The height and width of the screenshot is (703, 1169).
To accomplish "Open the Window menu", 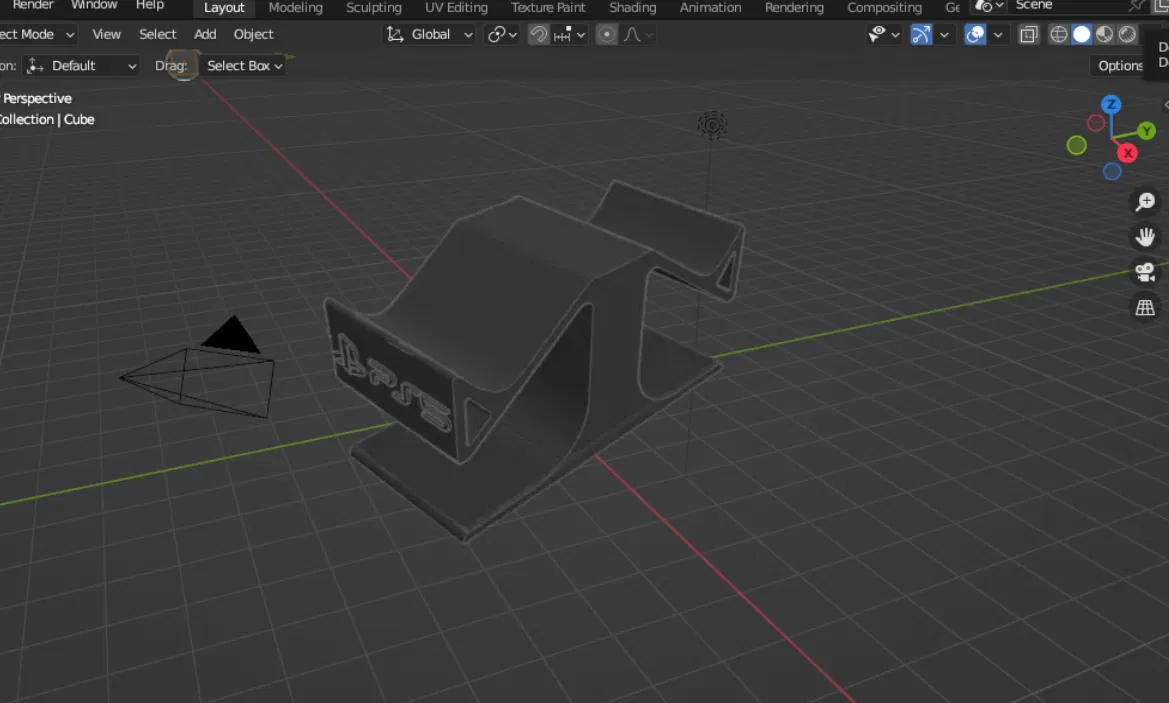I will (x=94, y=6).
